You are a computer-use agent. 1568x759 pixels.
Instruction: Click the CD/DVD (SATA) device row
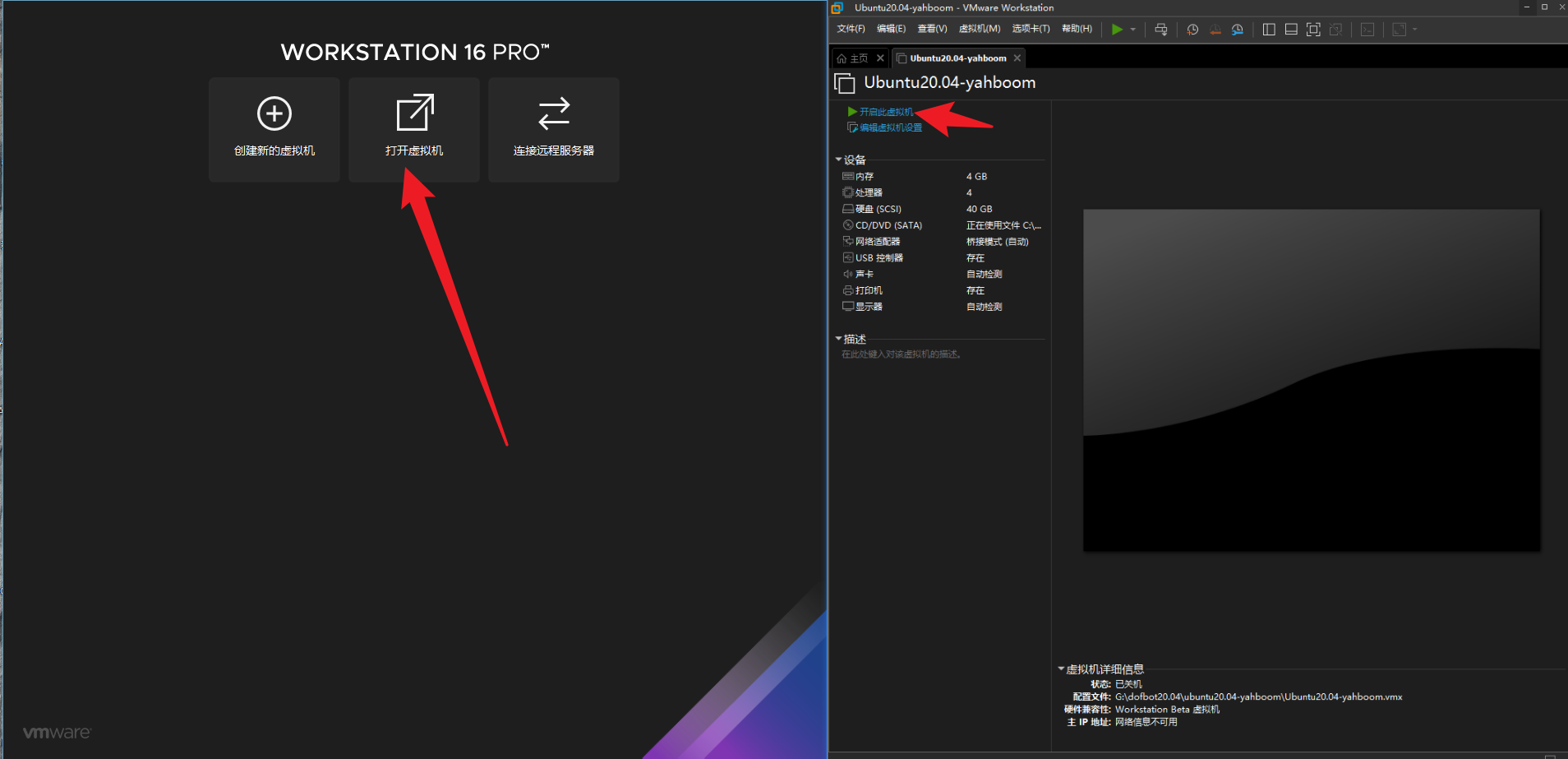coord(943,225)
